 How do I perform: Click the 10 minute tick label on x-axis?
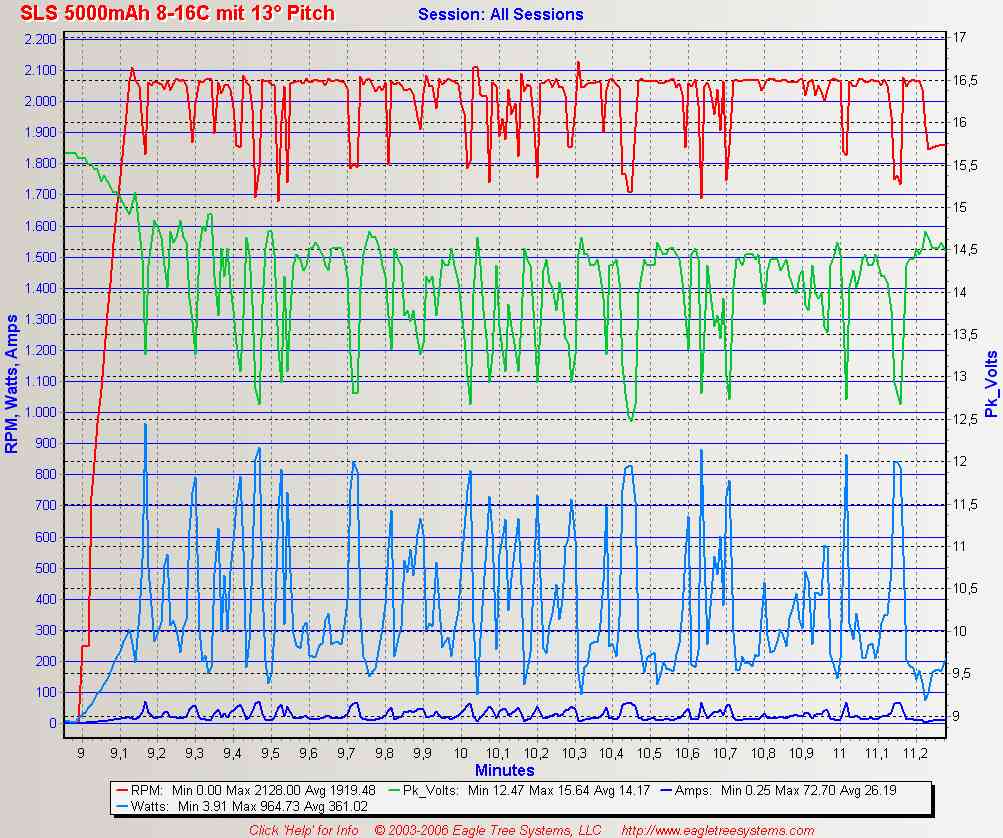(460, 752)
